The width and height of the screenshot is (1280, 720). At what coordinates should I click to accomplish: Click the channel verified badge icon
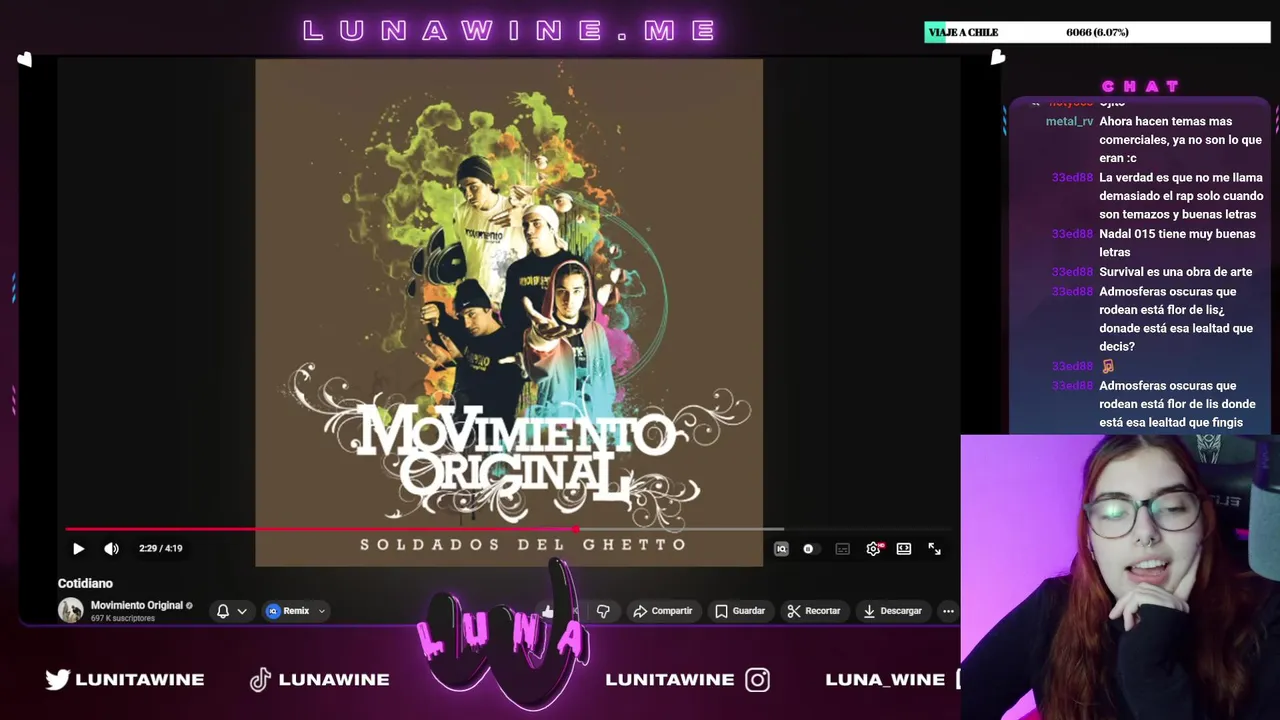coord(189,605)
